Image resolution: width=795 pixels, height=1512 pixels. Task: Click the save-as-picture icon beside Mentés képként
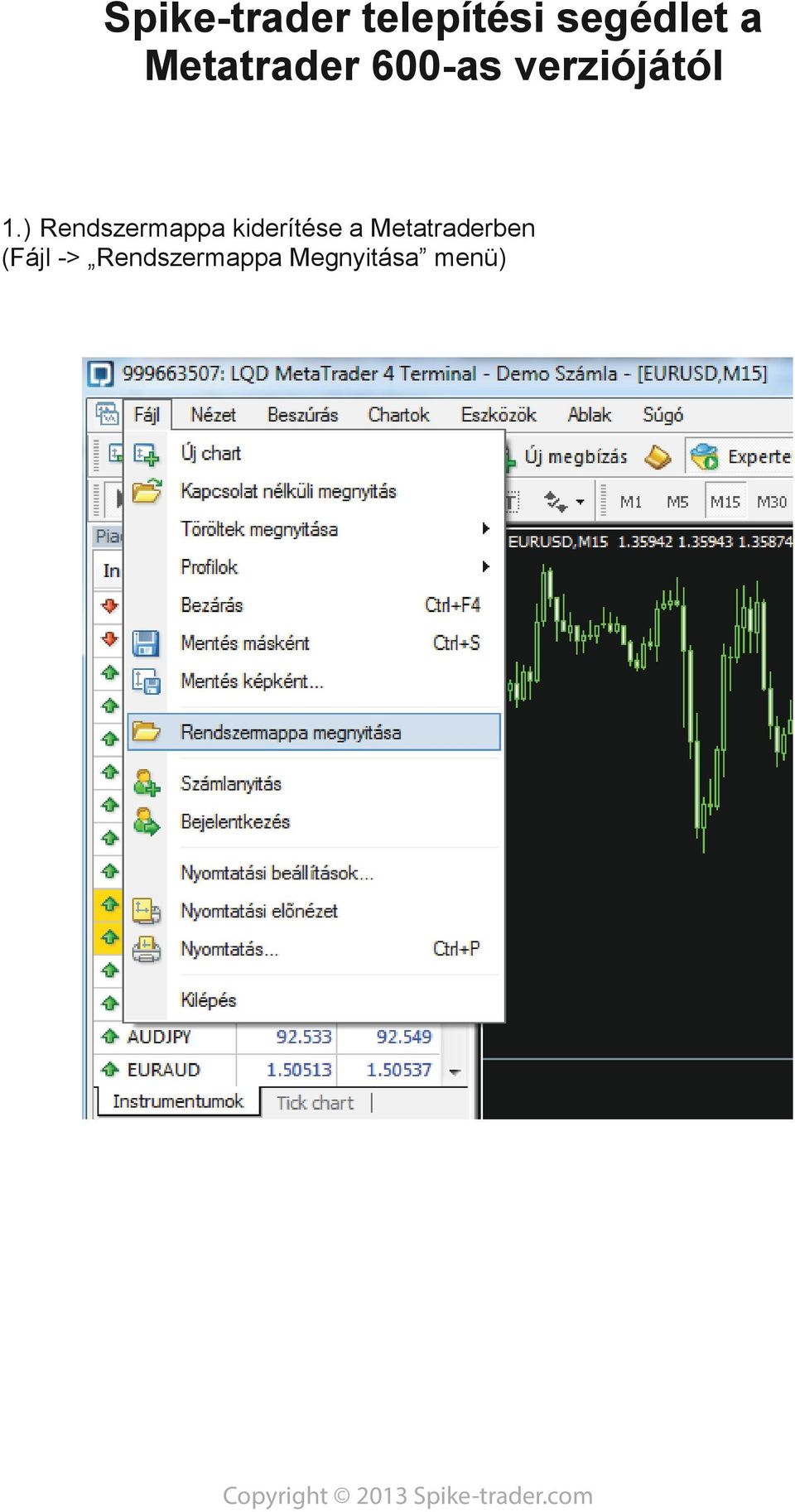pyautogui.click(x=147, y=681)
